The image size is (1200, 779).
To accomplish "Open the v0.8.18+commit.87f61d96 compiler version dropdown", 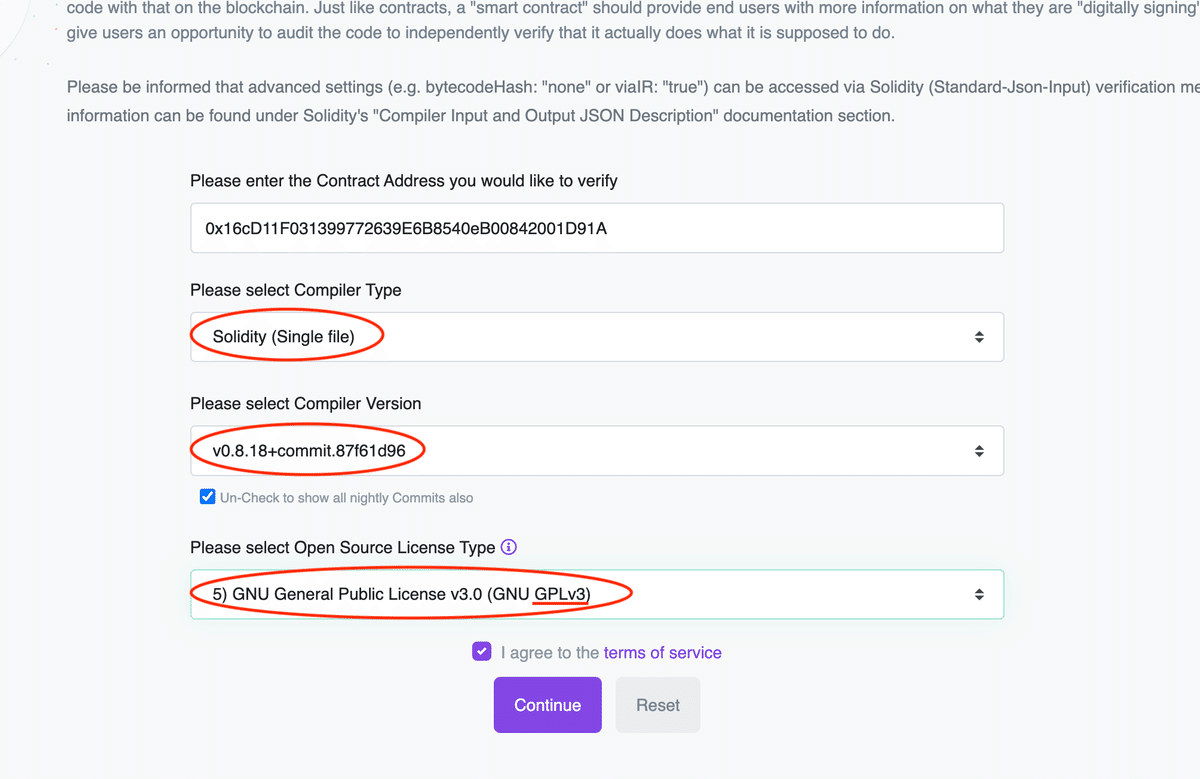I will (597, 451).
